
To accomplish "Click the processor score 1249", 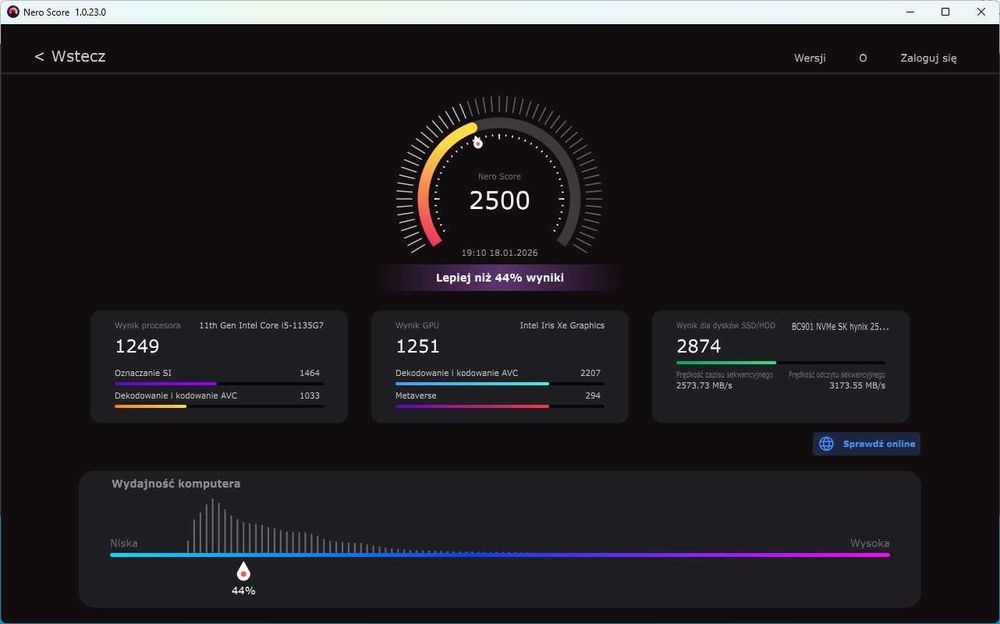I will (x=137, y=346).
